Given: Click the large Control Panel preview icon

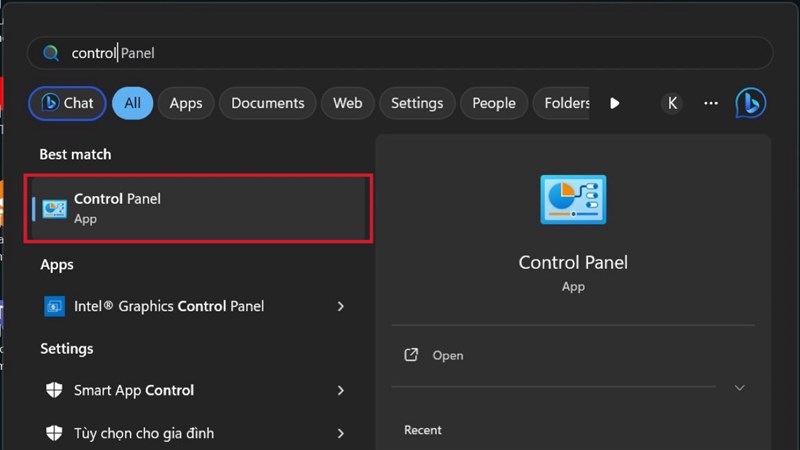Looking at the screenshot, I should (x=573, y=199).
